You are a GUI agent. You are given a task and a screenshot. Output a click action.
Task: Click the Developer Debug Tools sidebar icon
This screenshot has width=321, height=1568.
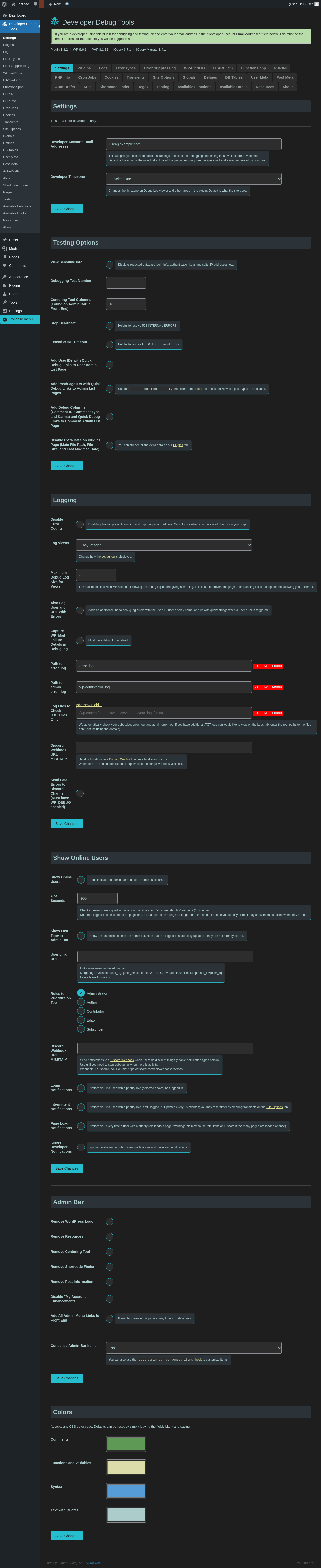(x=4, y=24)
